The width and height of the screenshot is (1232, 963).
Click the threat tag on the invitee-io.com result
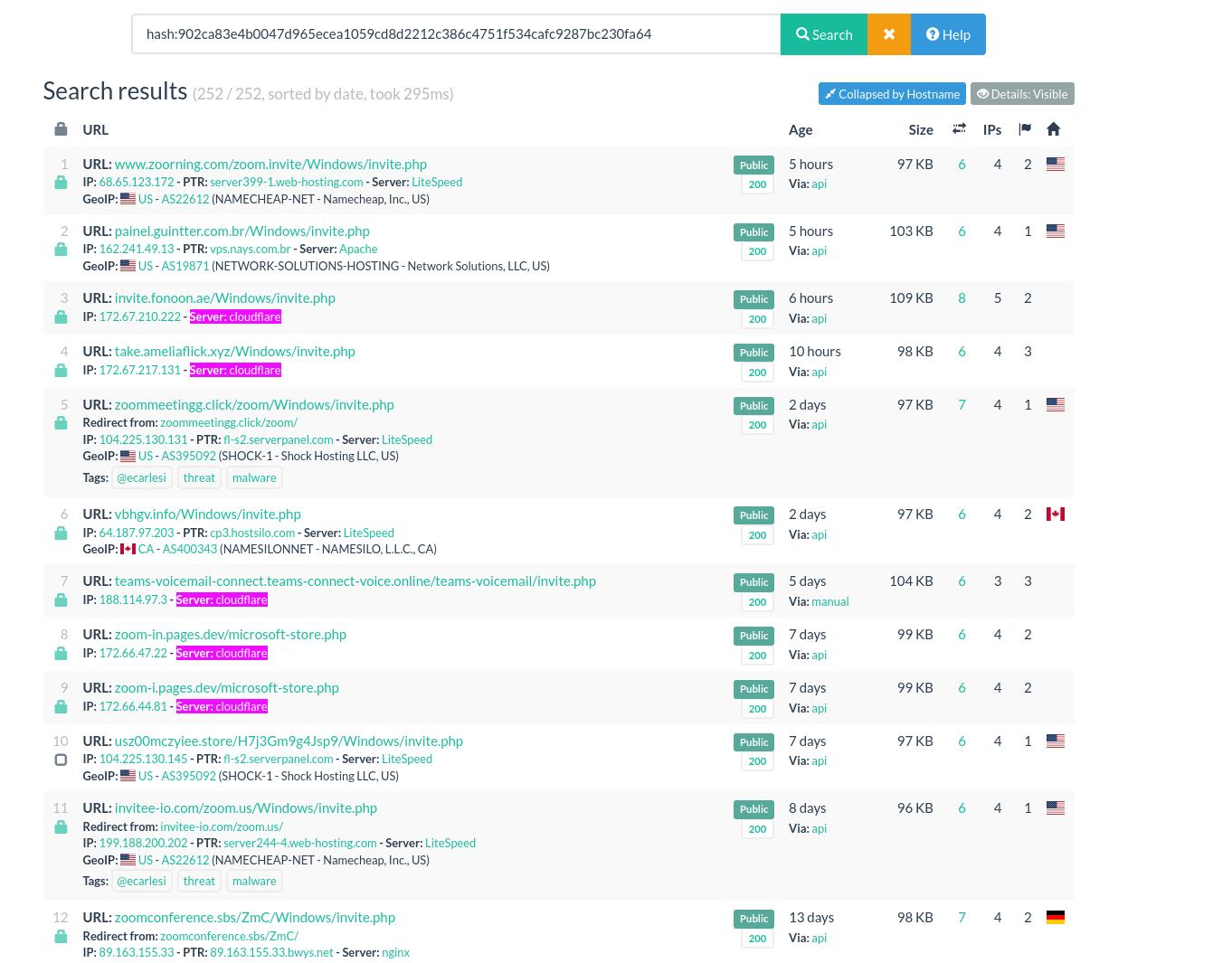(x=199, y=882)
